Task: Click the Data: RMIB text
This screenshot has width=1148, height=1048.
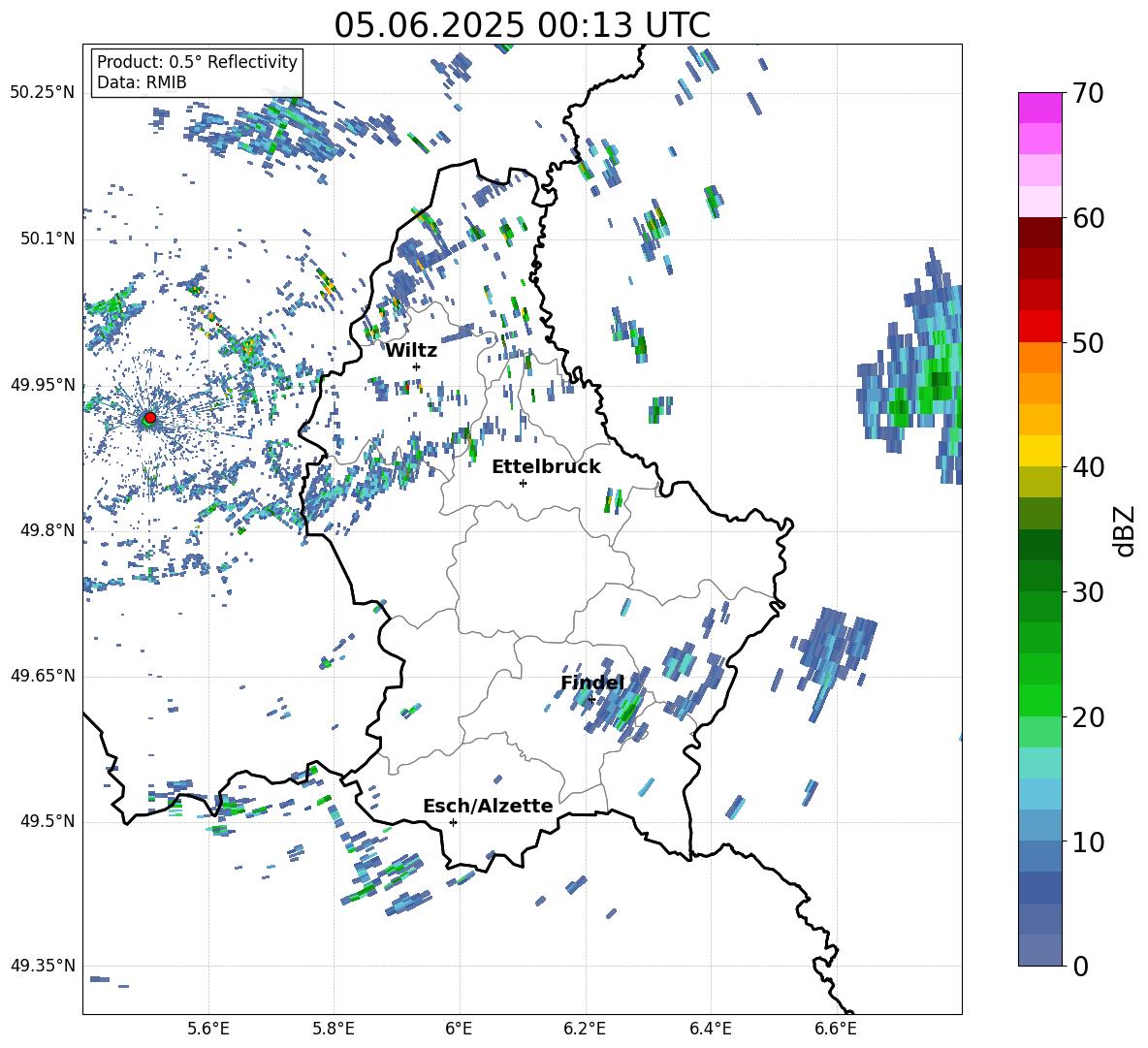Action: 142,82
